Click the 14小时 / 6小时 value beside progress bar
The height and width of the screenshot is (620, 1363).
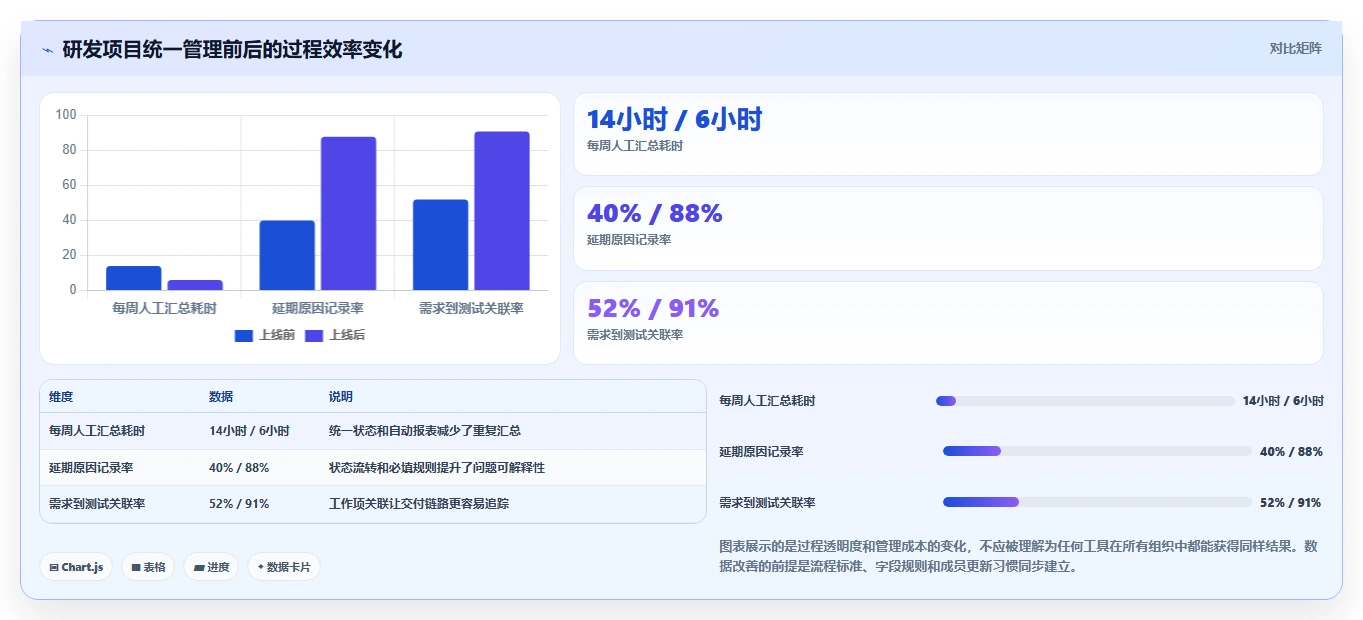coord(1283,401)
